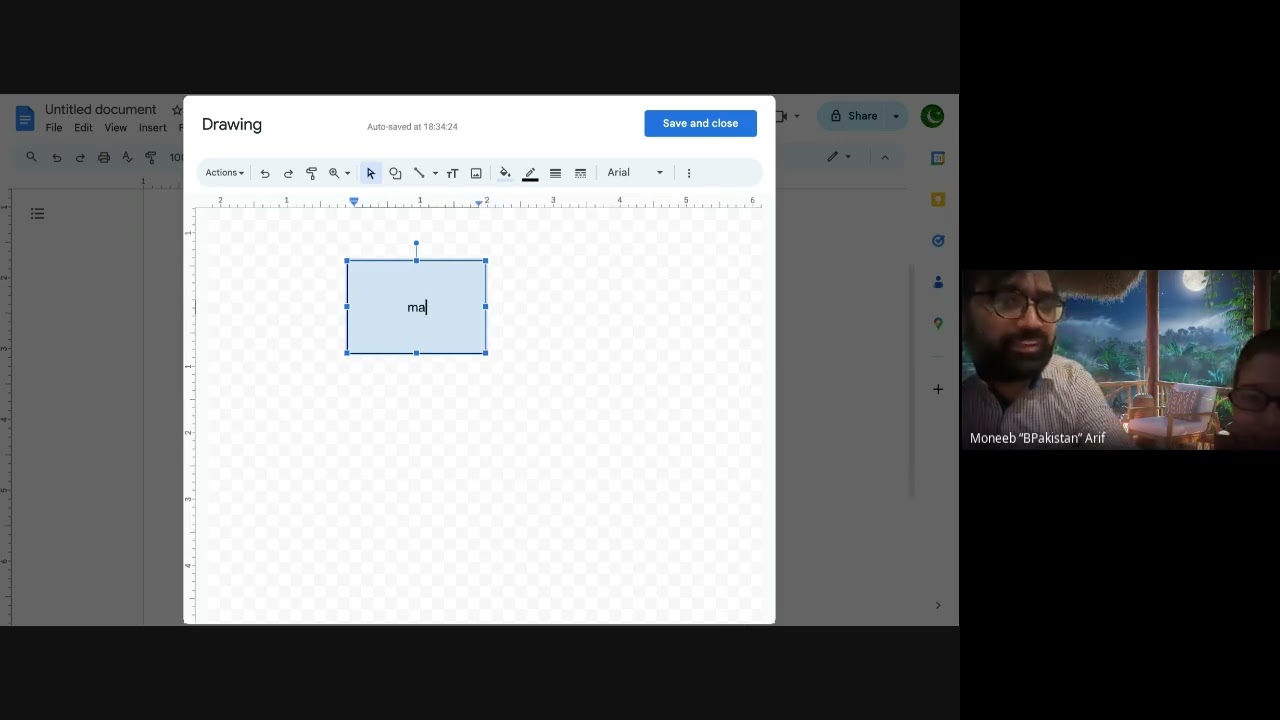The height and width of the screenshot is (720, 1280).
Task: Open the Fill color picker
Action: click(505, 173)
